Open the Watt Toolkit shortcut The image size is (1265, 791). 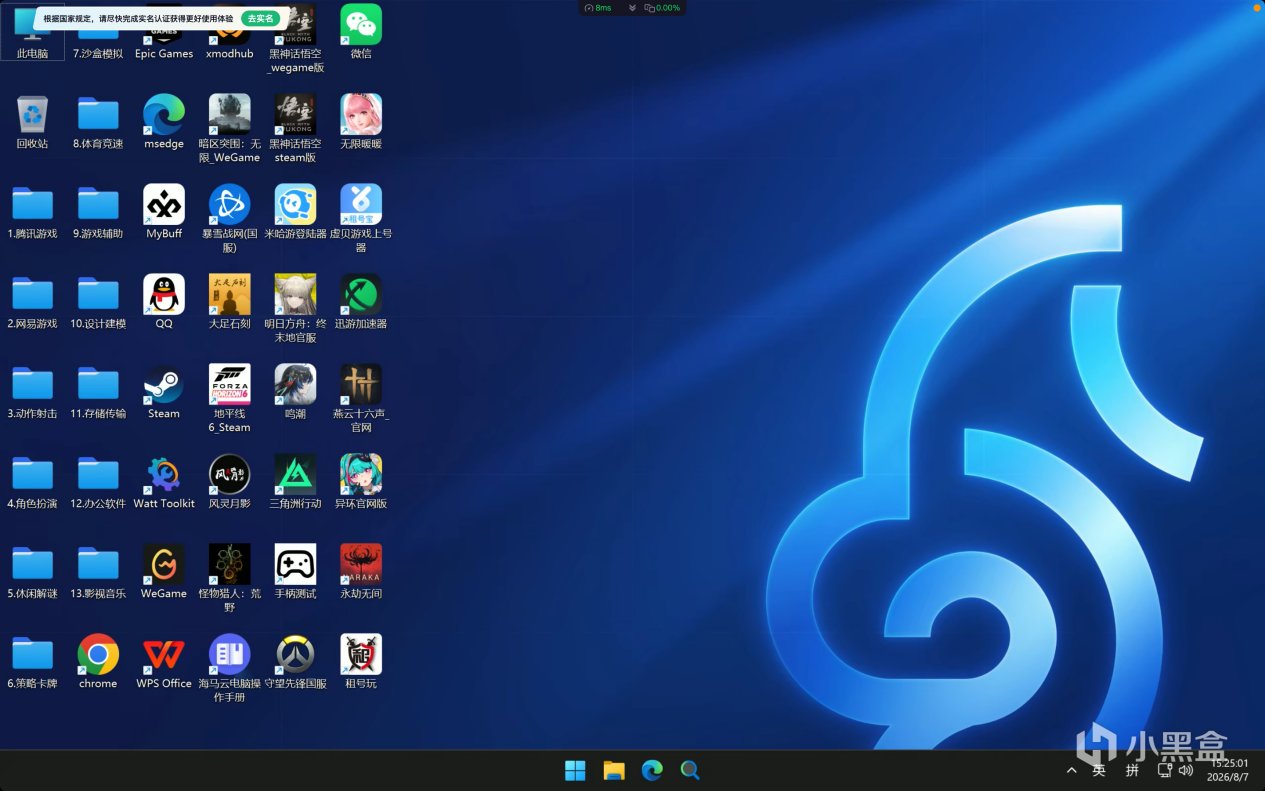[164, 475]
